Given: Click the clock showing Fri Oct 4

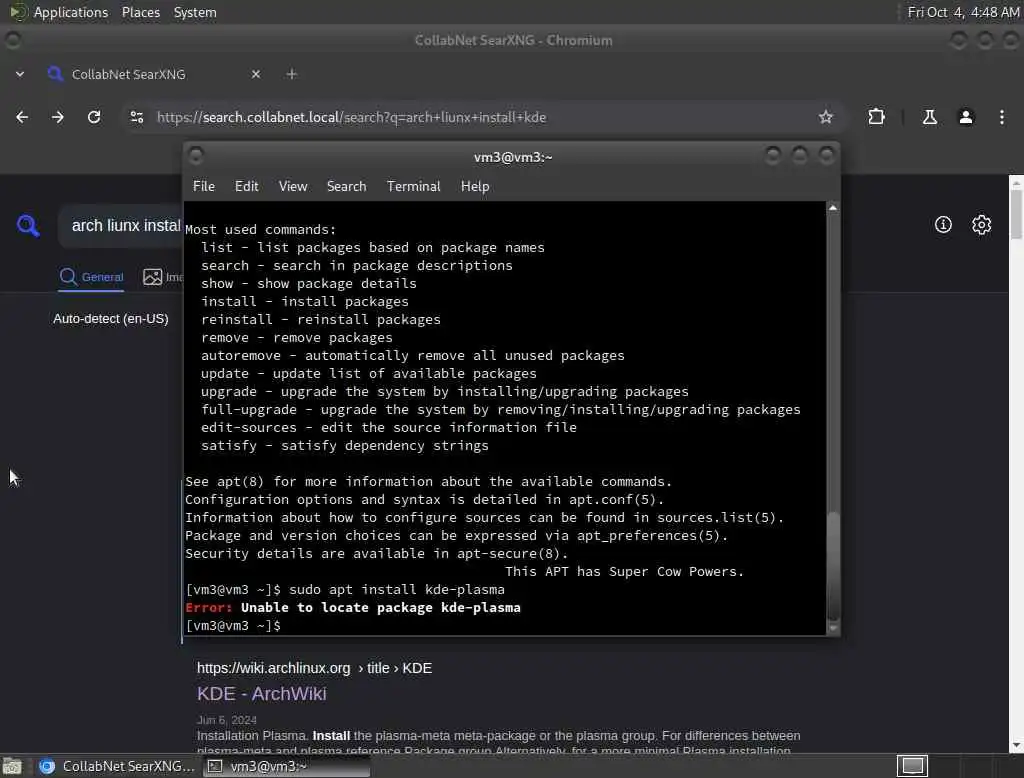Looking at the screenshot, I should (x=963, y=12).
